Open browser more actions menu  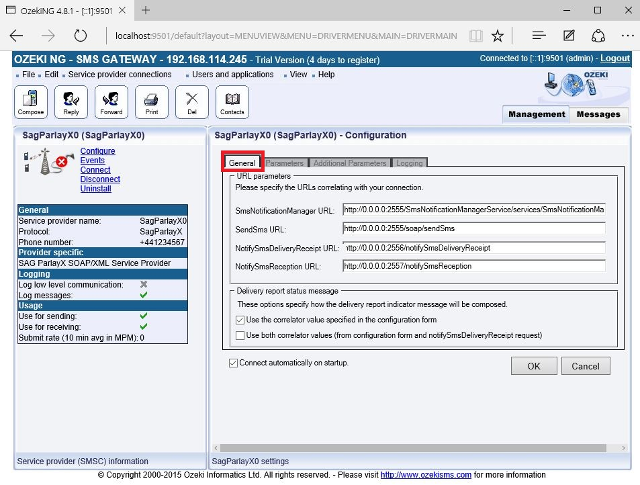point(628,36)
